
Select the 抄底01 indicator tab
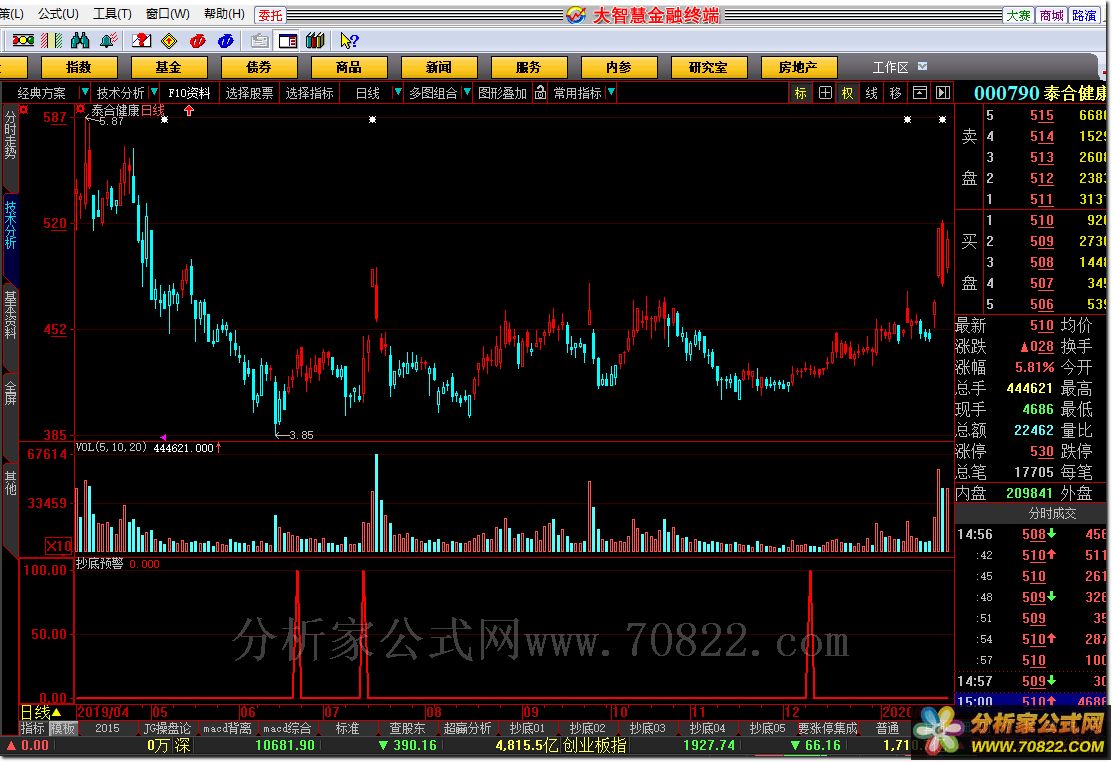527,728
